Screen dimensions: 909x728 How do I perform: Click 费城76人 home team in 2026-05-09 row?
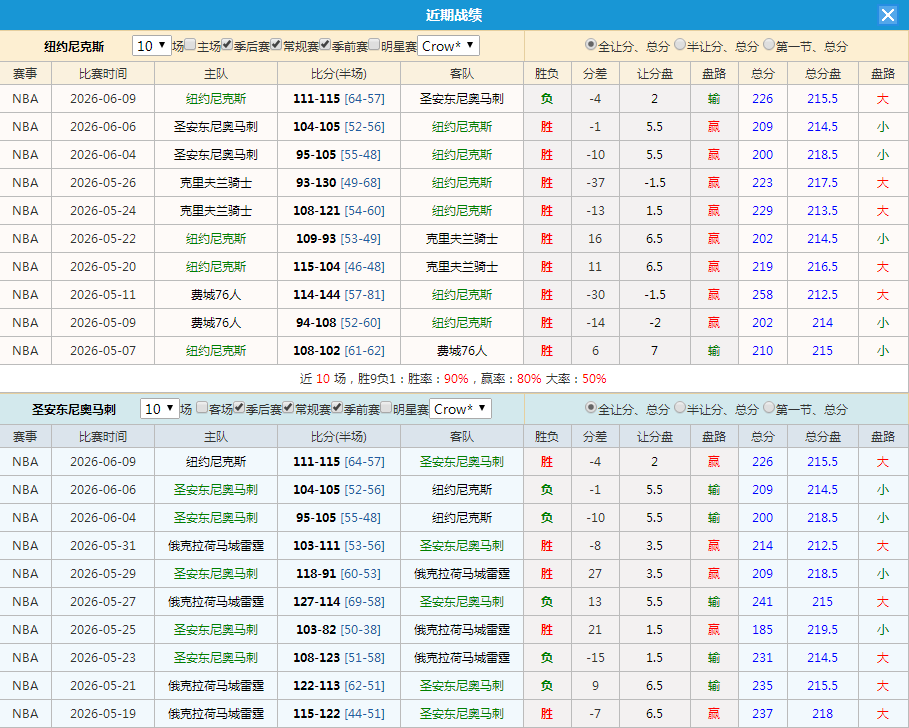point(216,323)
